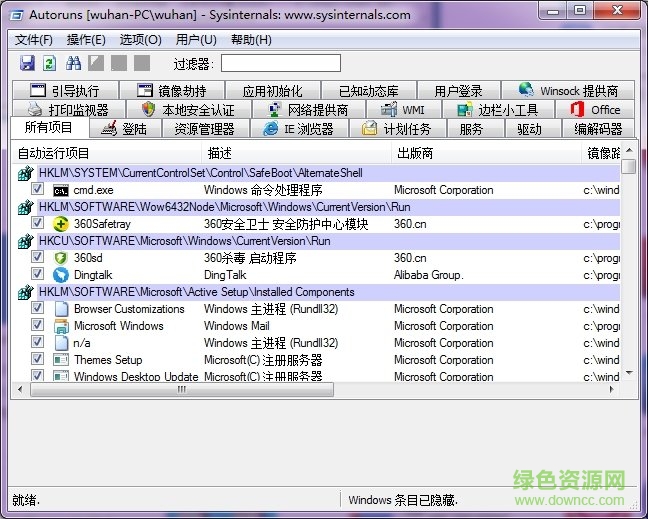
Task: Open the 选项(O) menu
Action: click(x=141, y=40)
